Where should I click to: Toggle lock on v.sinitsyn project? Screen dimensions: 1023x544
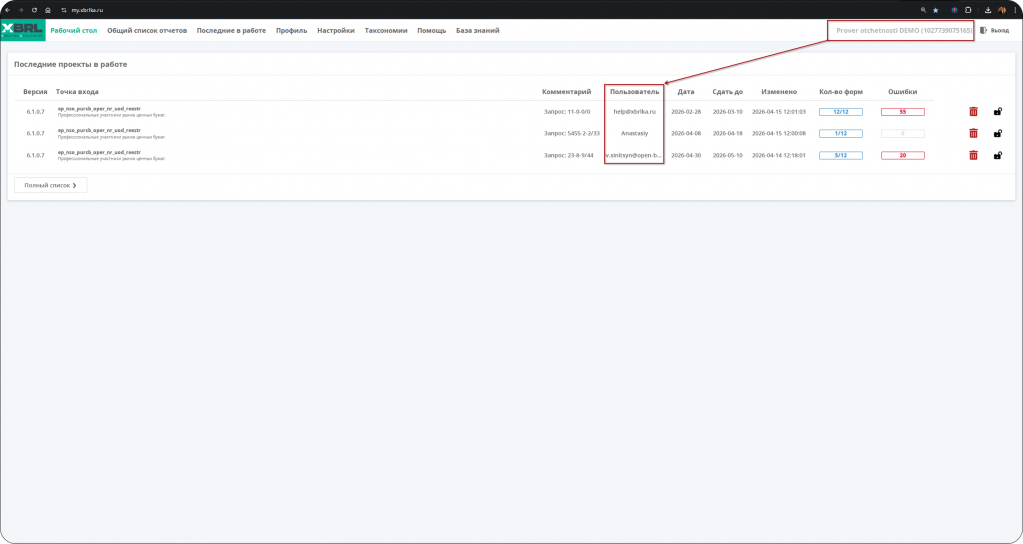(x=998, y=155)
